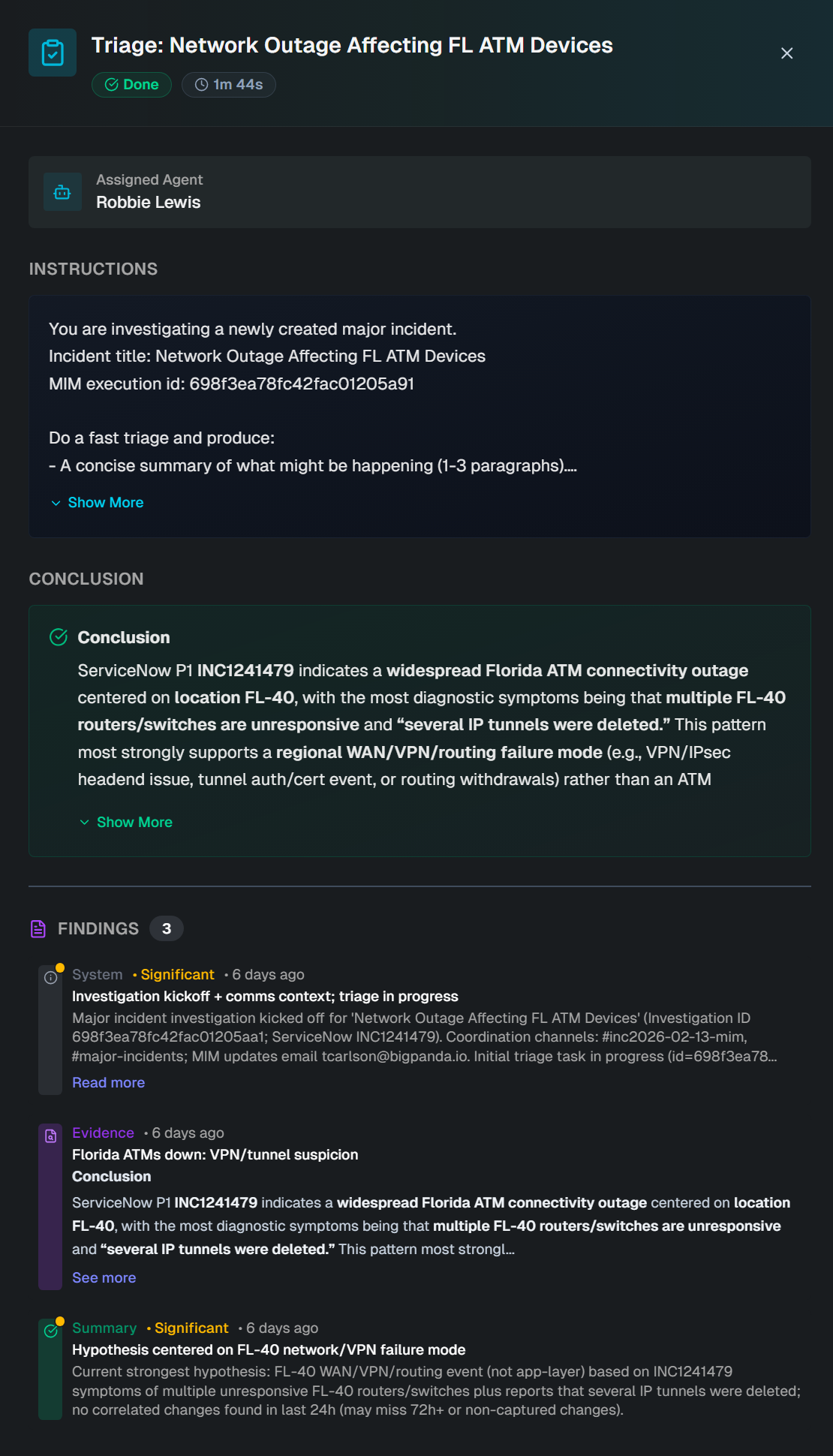833x1456 pixels.
Task: Click the Significant tag on System finding
Action: (177, 974)
